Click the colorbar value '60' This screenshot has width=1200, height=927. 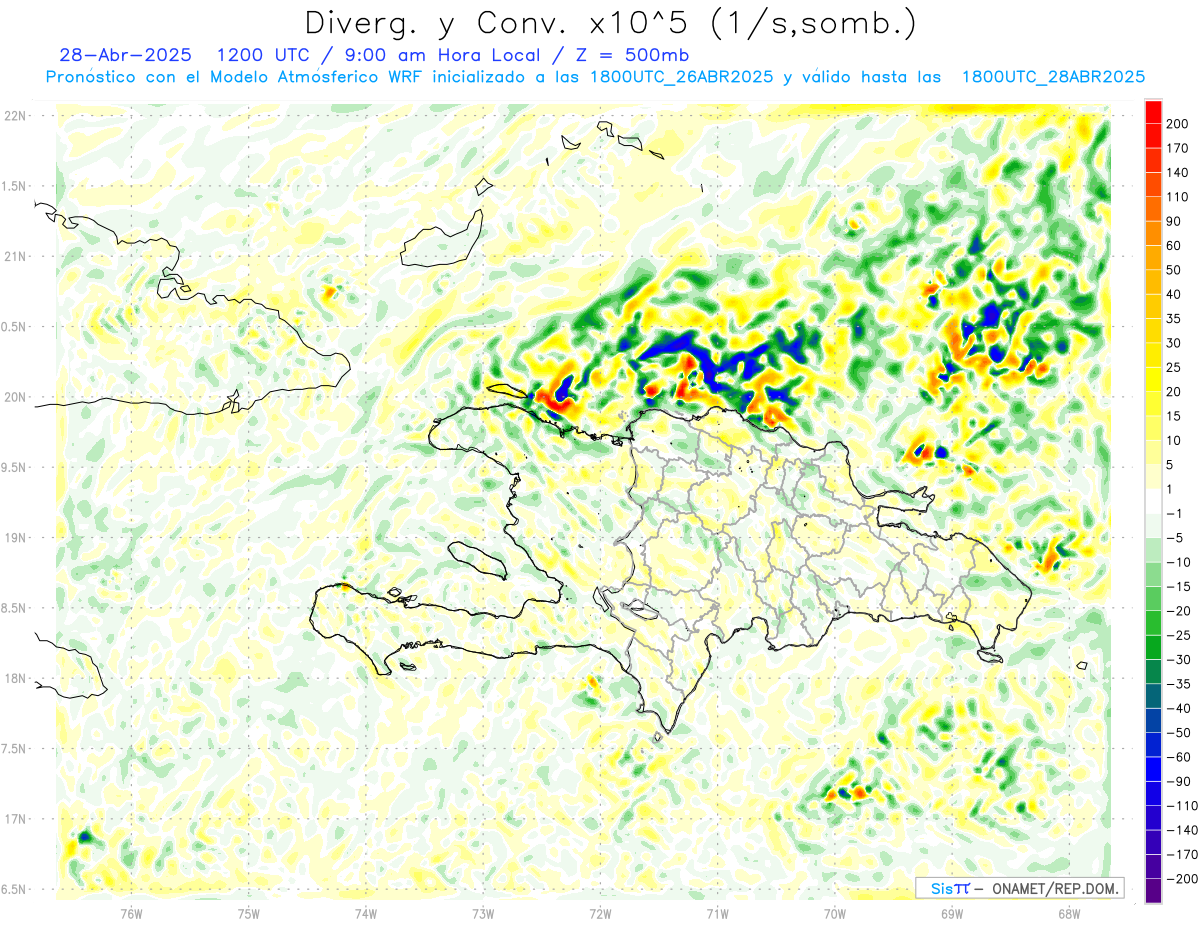tap(1175, 246)
